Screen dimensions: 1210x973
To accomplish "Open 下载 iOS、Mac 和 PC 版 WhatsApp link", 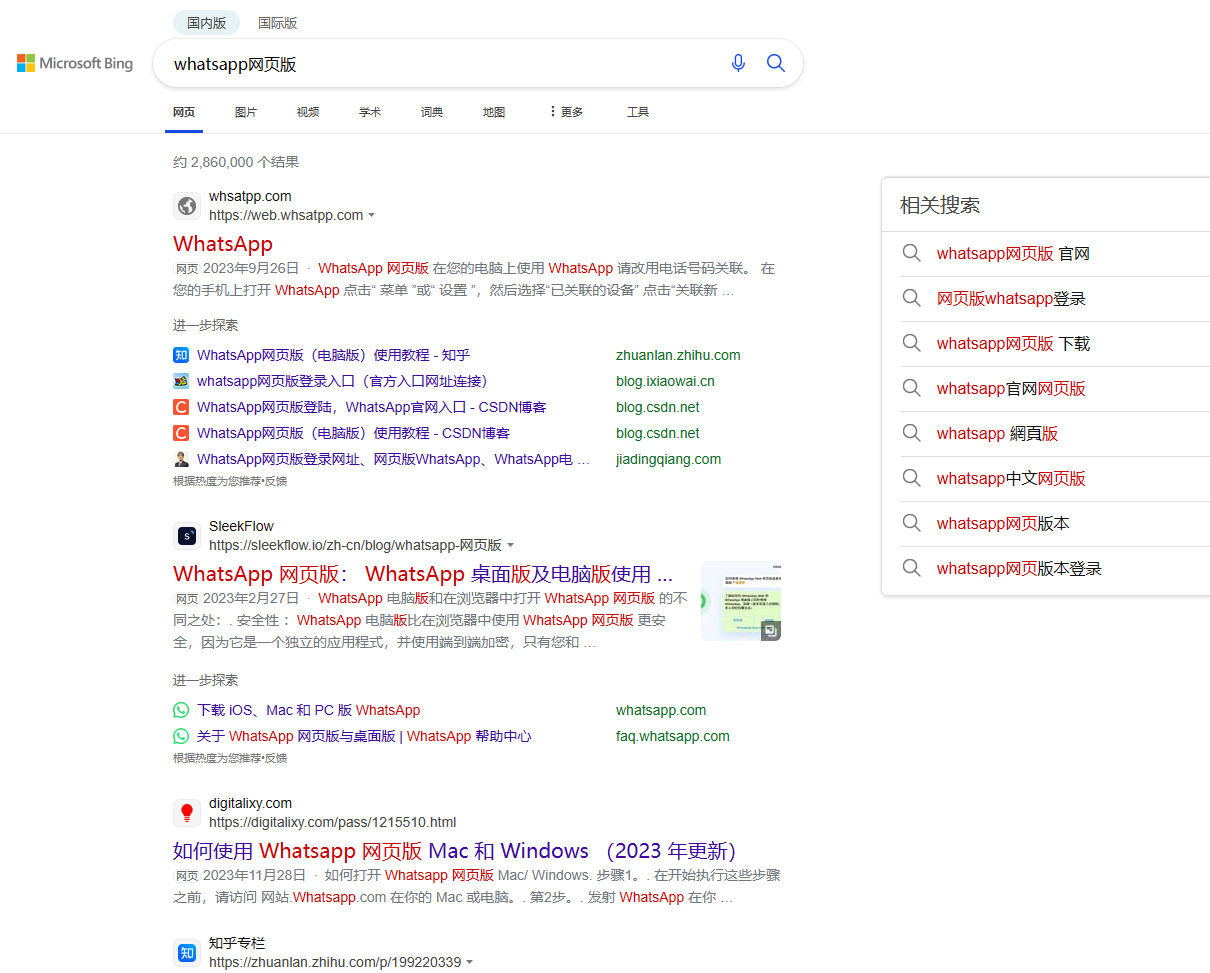I will tap(308, 710).
